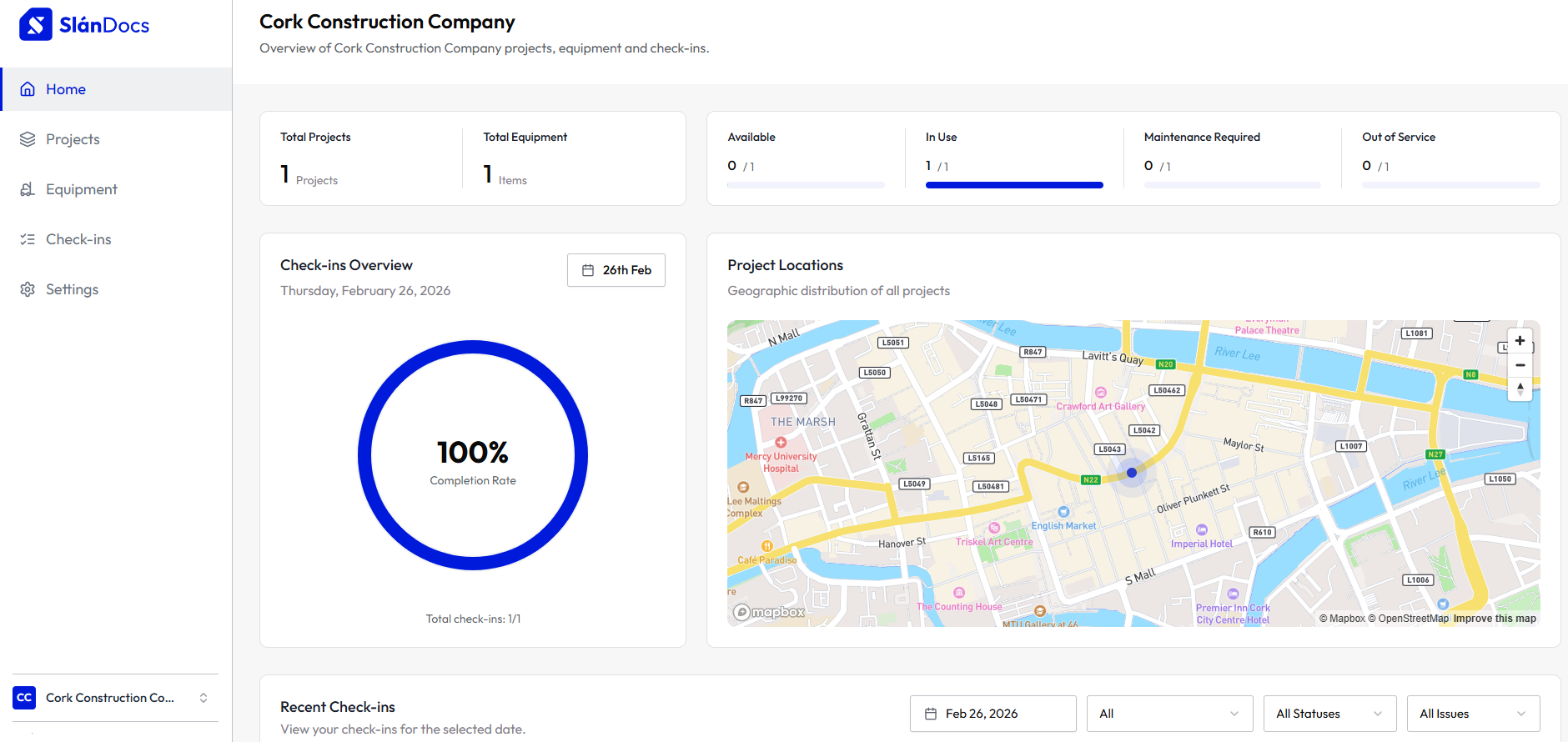Click the Maintenance Required progress bar
Viewport: 1568px width, 742px height.
coord(1232,185)
